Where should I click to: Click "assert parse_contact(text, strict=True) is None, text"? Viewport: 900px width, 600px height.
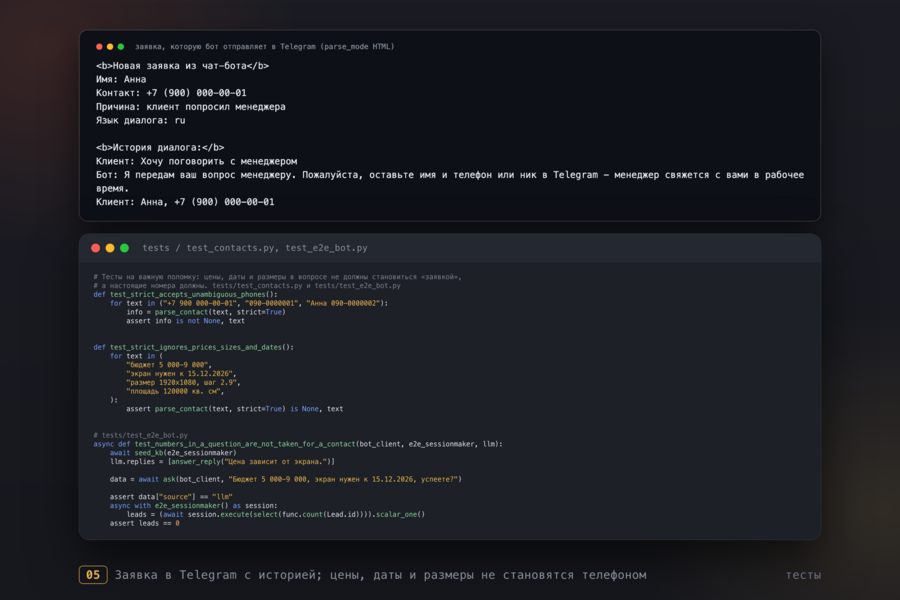click(x=235, y=409)
